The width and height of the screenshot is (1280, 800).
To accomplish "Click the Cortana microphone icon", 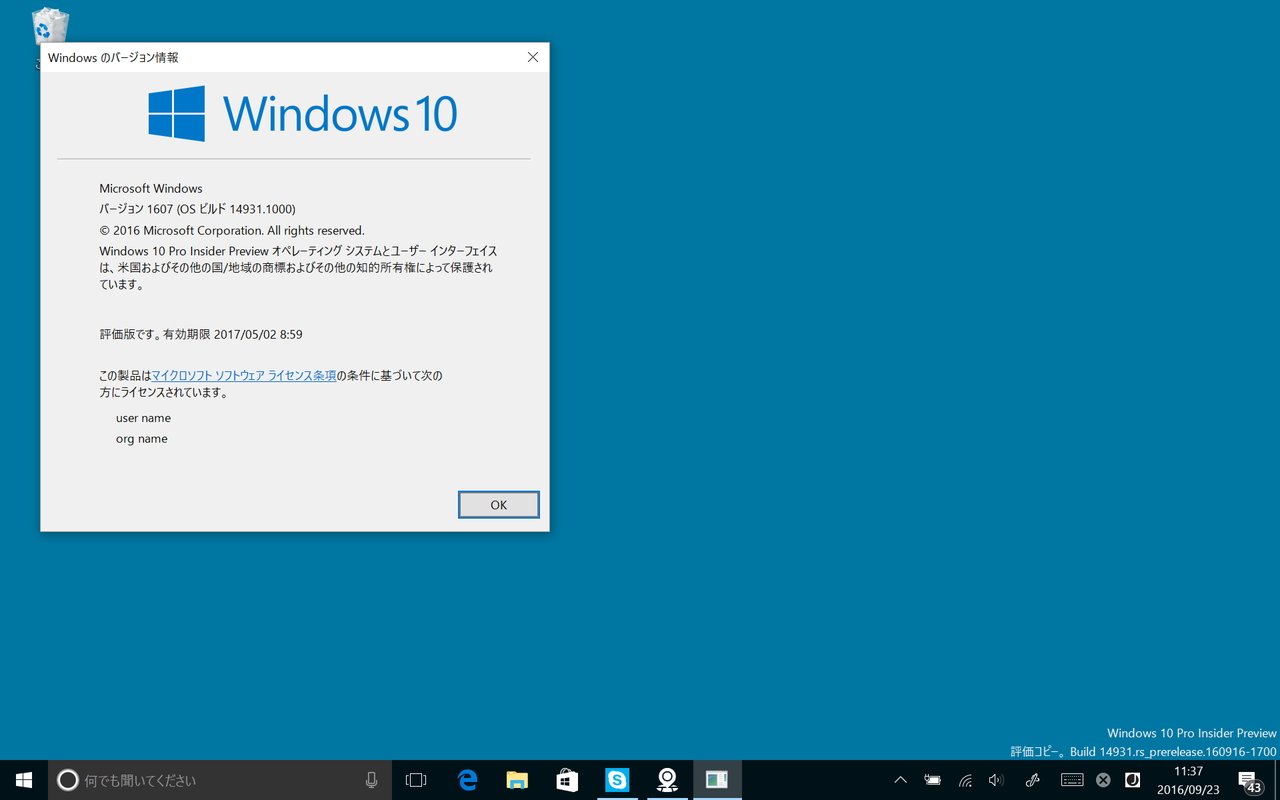I will coord(371,779).
